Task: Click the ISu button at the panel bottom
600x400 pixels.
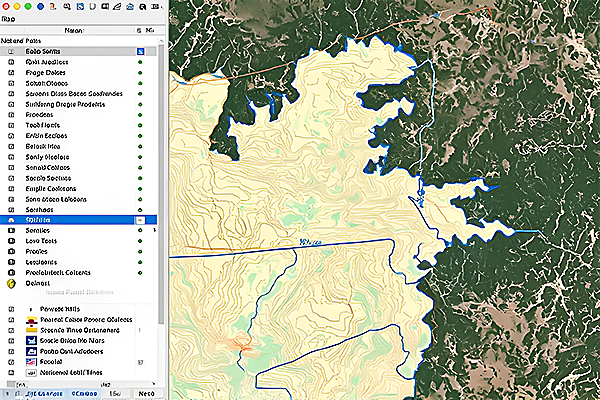Action: click(113, 393)
